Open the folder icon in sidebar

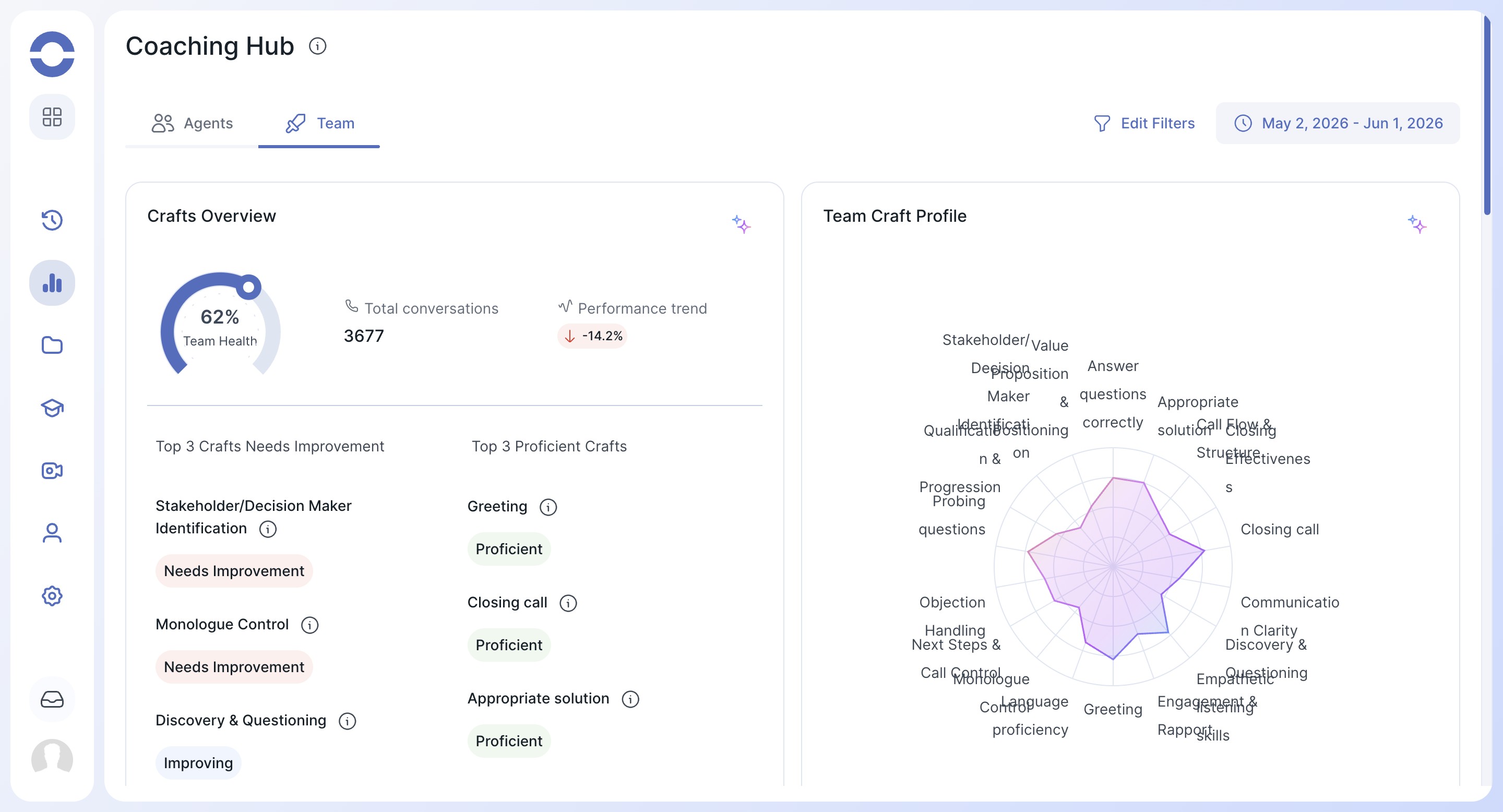[x=52, y=345]
